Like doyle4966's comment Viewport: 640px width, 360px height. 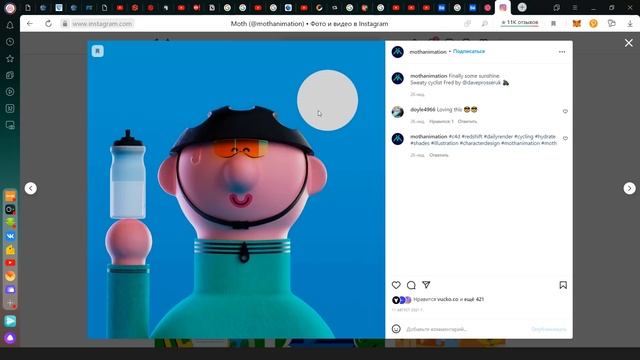[565, 111]
